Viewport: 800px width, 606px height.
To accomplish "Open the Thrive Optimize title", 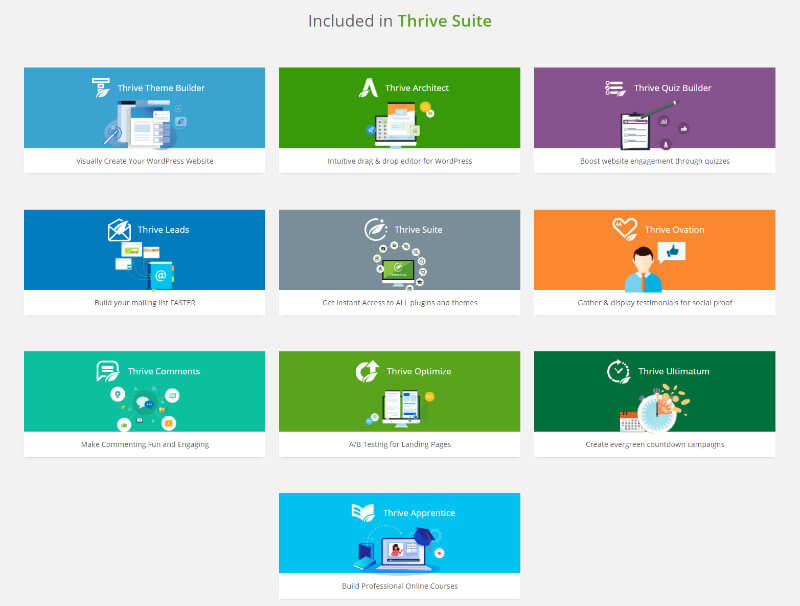I will [x=419, y=371].
